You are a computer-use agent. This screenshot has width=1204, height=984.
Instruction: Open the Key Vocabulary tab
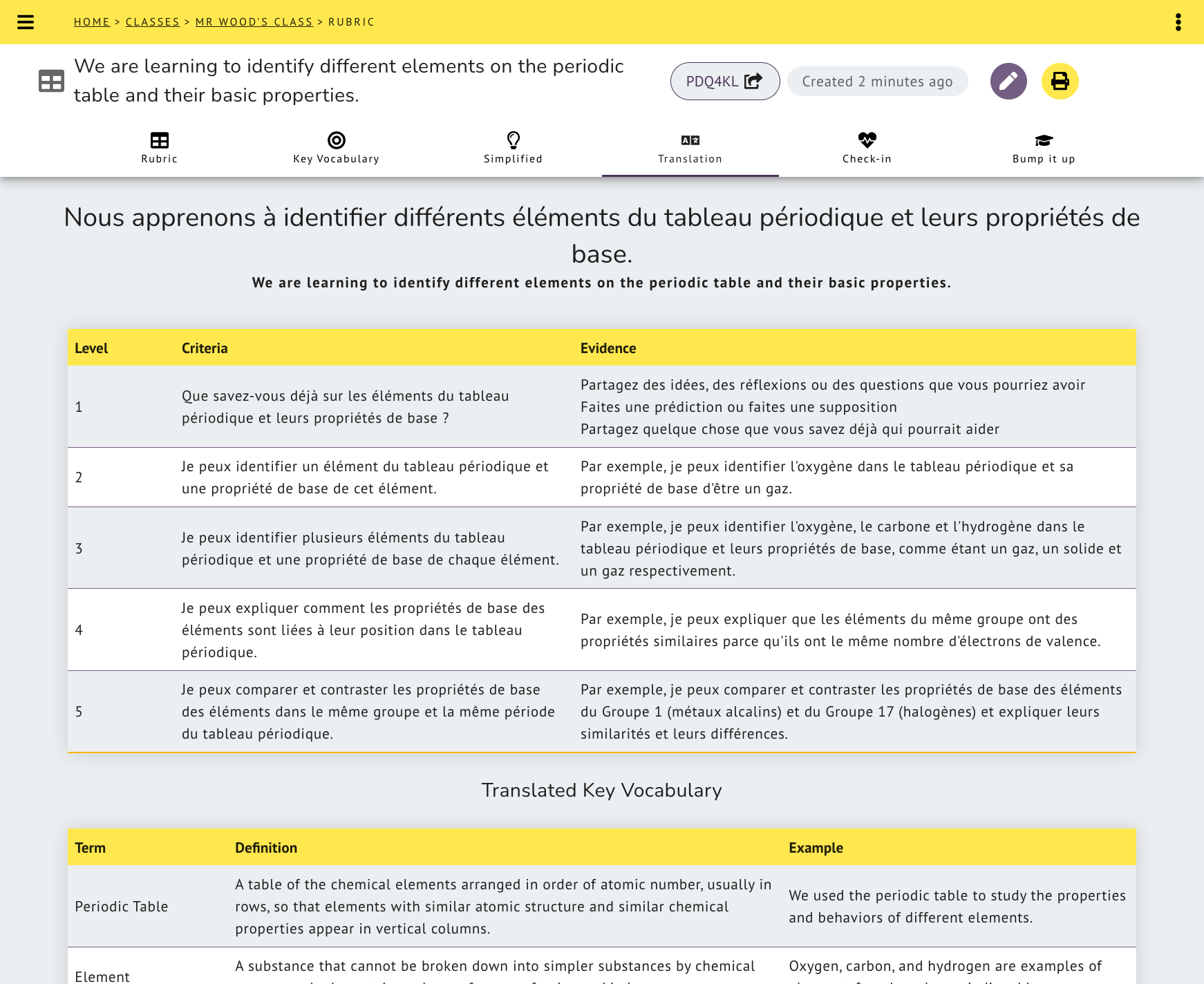[x=337, y=149]
